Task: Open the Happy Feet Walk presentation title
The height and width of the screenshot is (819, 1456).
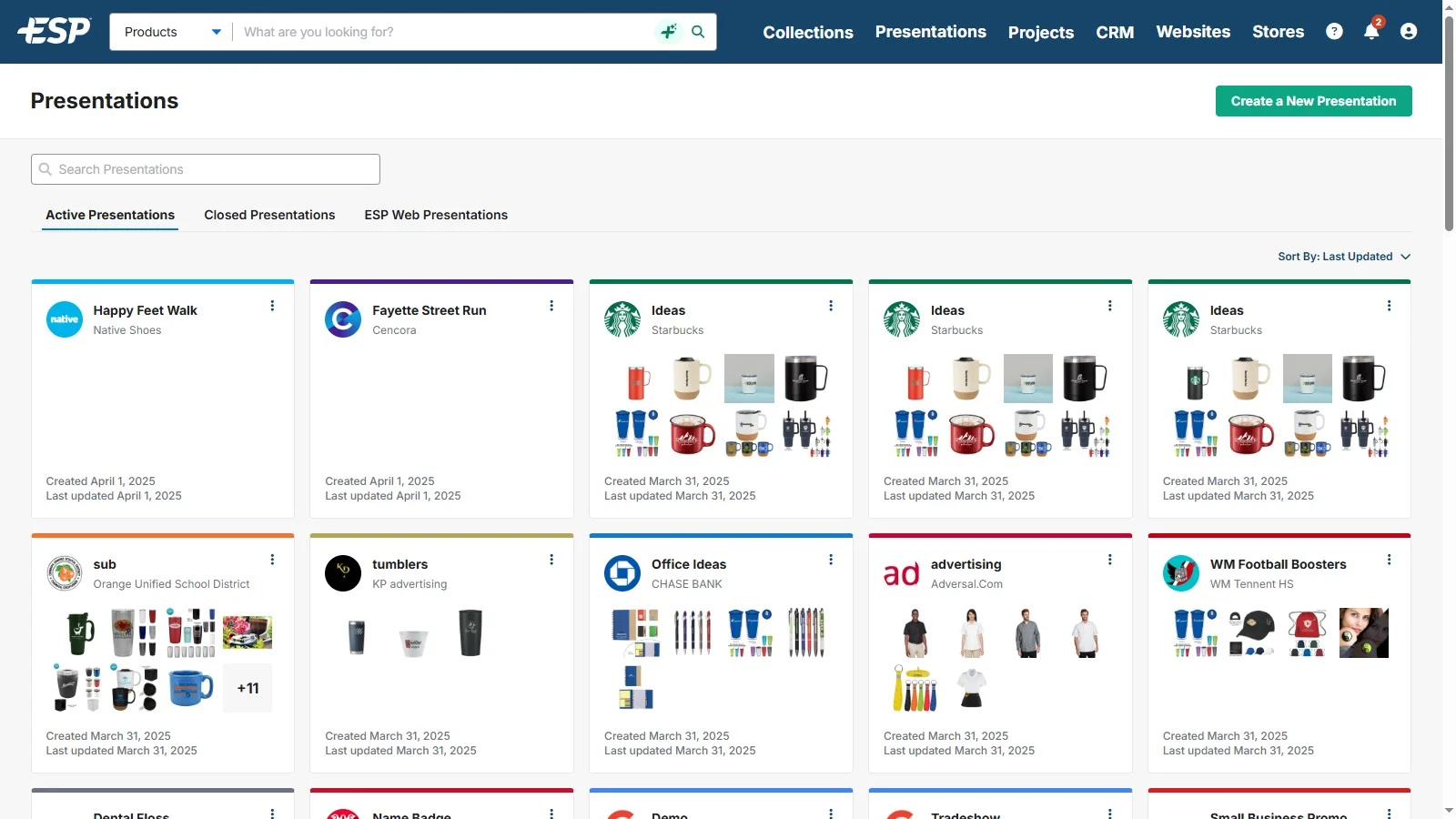Action: point(145,310)
